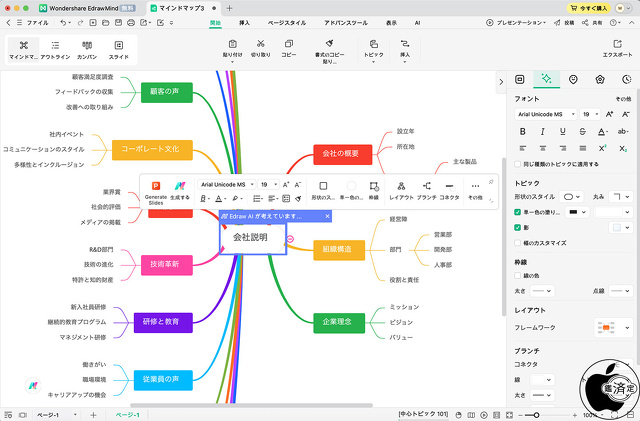Click the ブランチ icon in floating toolbar

[426, 188]
